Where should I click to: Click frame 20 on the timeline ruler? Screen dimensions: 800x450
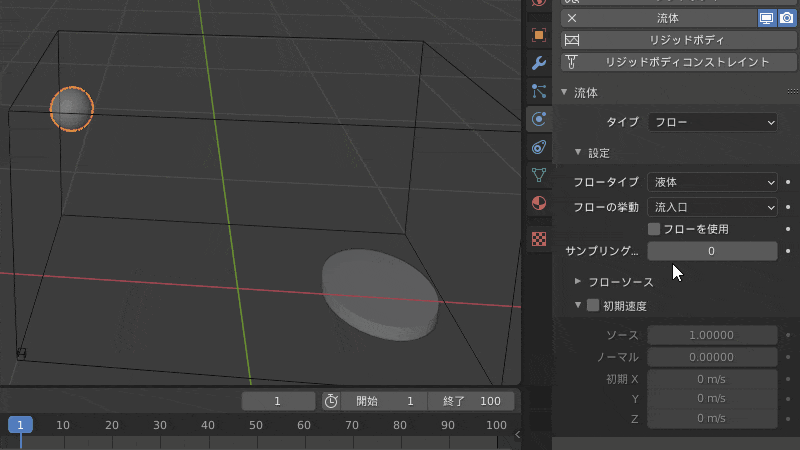coord(111,425)
